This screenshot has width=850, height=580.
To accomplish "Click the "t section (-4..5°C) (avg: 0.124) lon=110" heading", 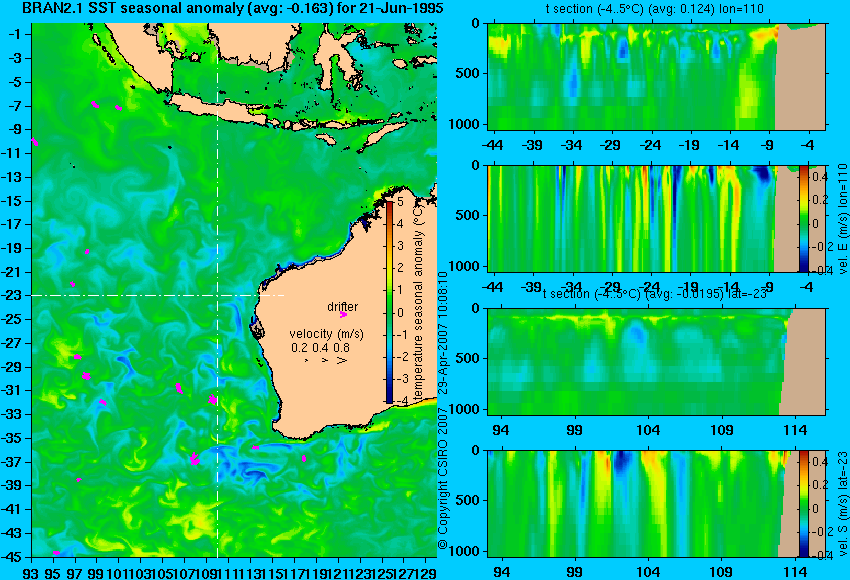I will 654,9.
